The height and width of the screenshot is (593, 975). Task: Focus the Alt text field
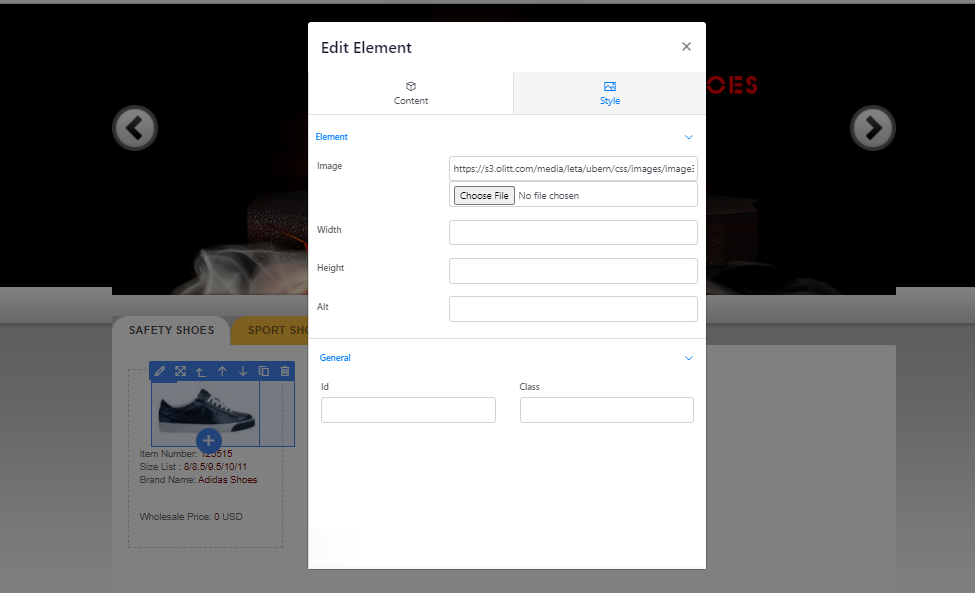pos(573,309)
